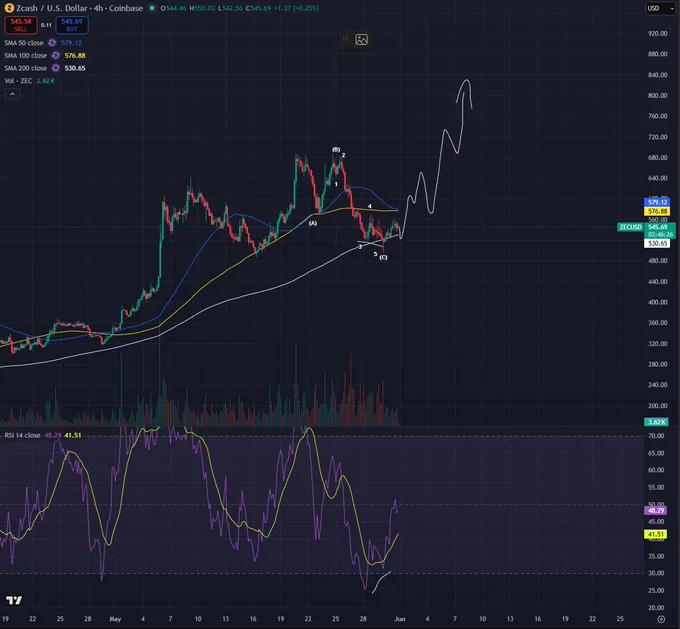This screenshot has height=629, width=680.
Task: Click the 0.11 spread value between SELL and BUY
Action: tap(46, 25)
